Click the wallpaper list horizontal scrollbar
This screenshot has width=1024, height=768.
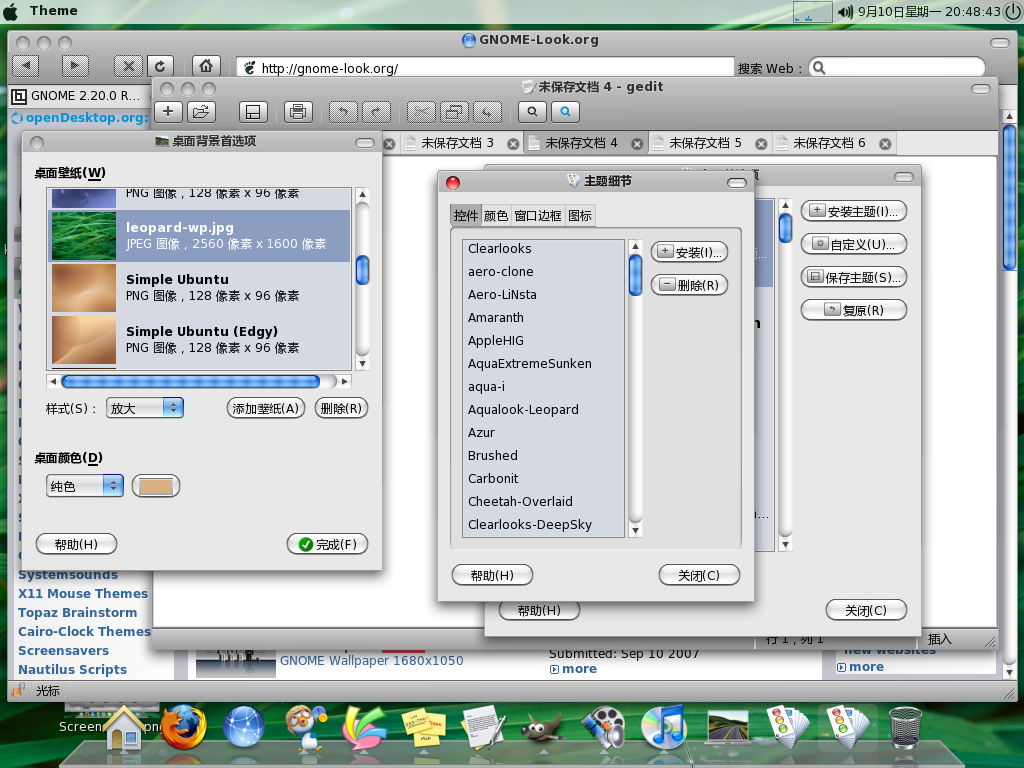click(191, 381)
